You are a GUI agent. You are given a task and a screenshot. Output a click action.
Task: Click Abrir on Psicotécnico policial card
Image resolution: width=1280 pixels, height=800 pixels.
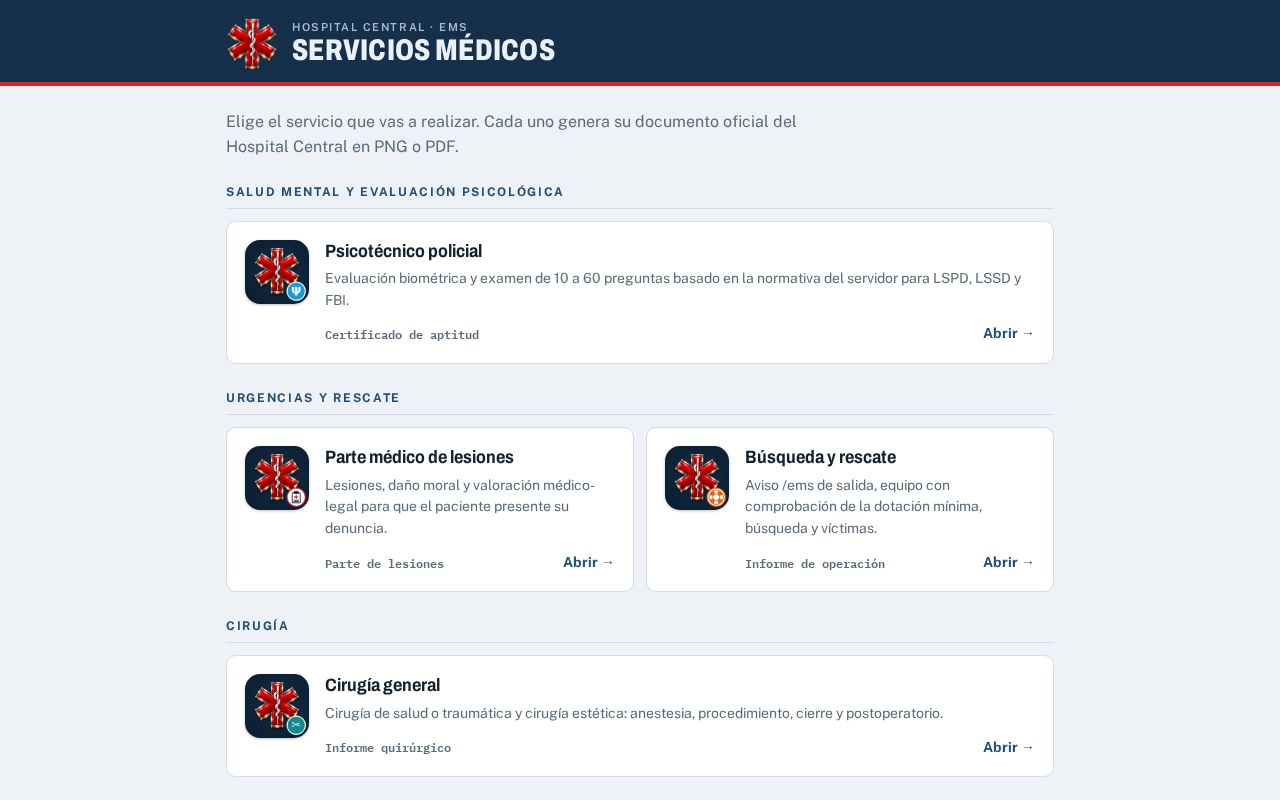(x=1009, y=333)
